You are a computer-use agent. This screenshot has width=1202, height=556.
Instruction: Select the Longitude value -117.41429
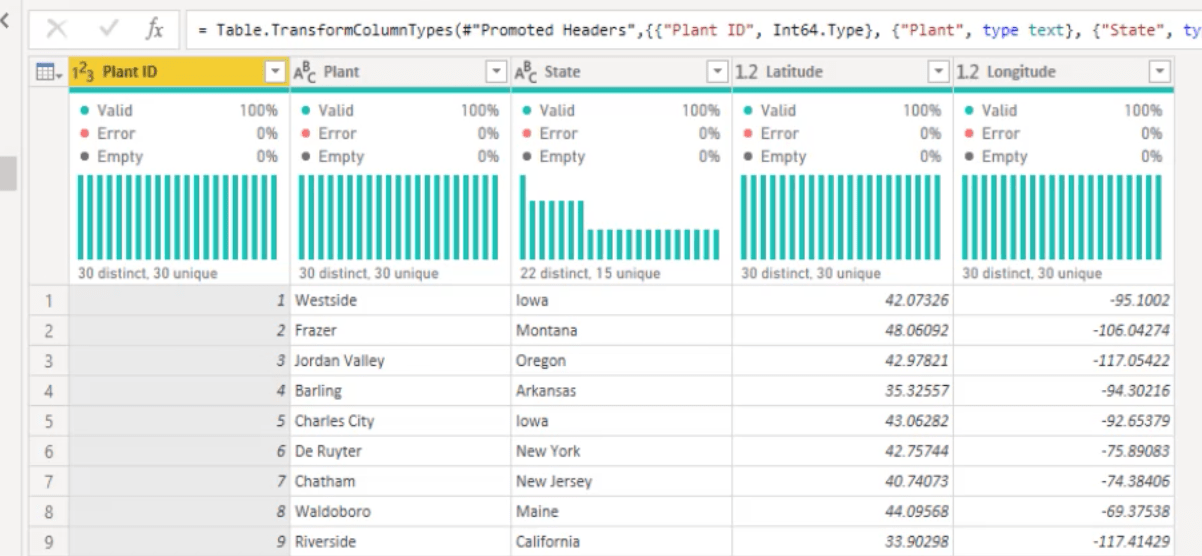(1063, 541)
